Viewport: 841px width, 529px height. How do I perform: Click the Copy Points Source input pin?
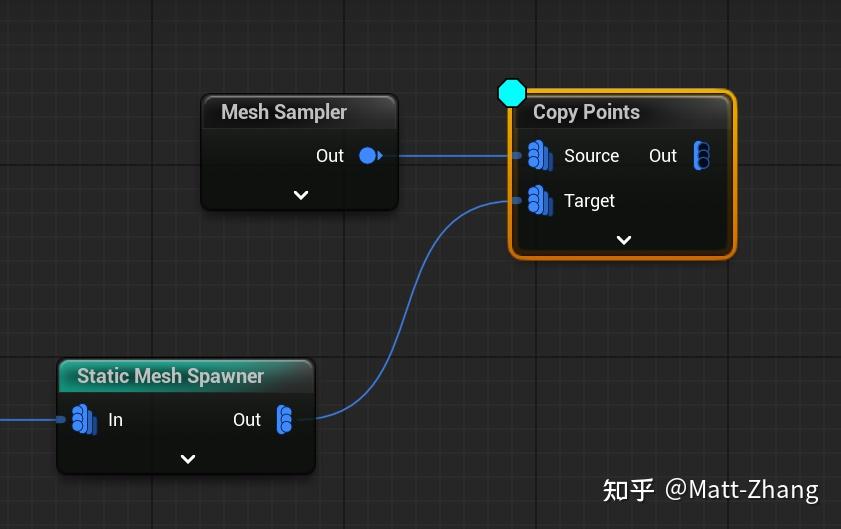click(540, 156)
